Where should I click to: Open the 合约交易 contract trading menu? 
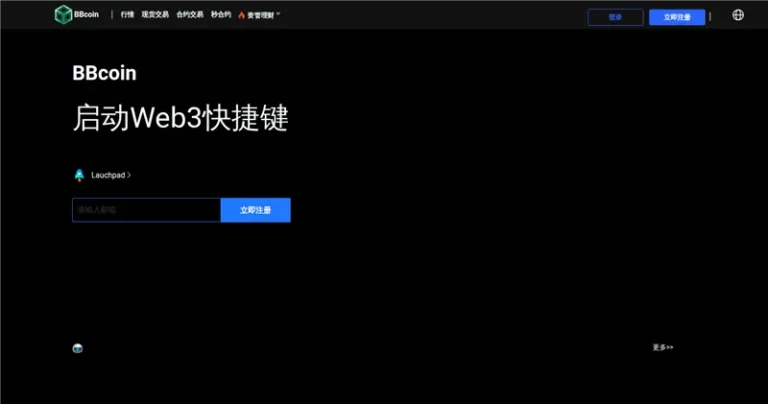[190, 15]
